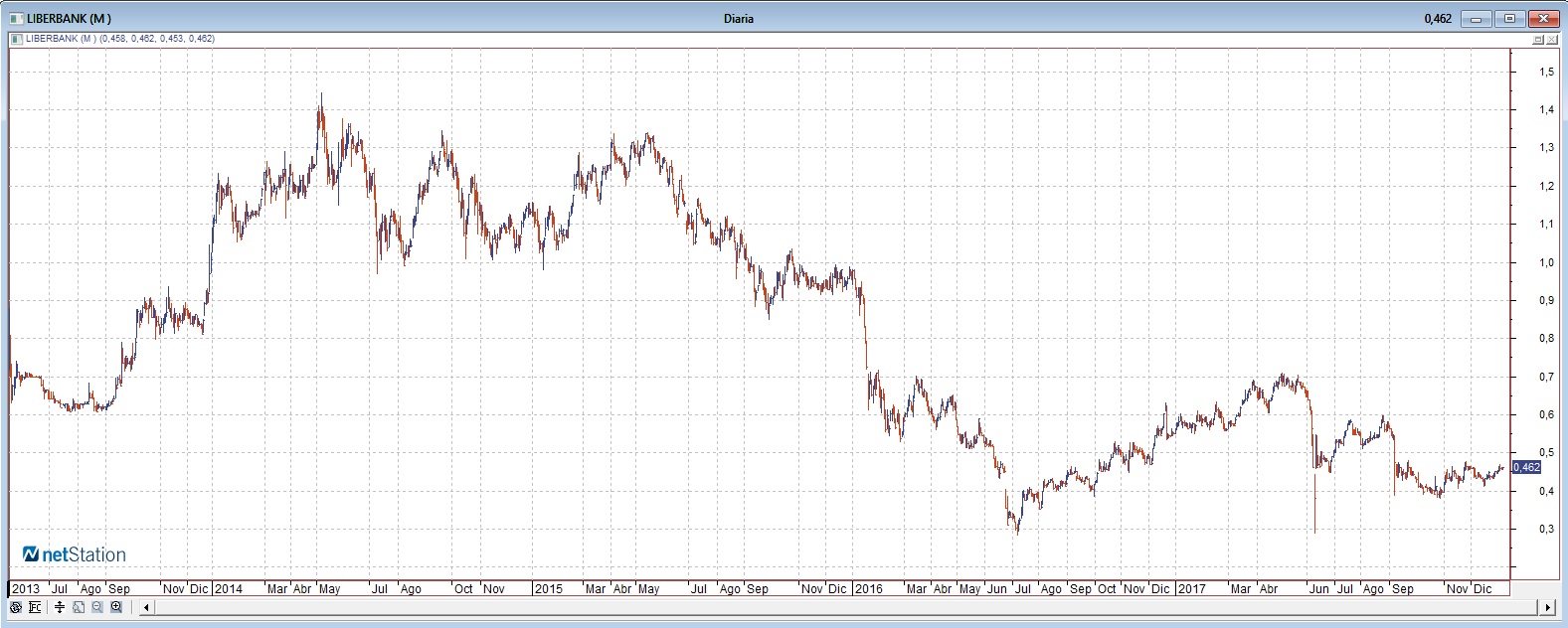Click the 2015 label on the time axis
The height and width of the screenshot is (628, 1568).
pyautogui.click(x=548, y=589)
